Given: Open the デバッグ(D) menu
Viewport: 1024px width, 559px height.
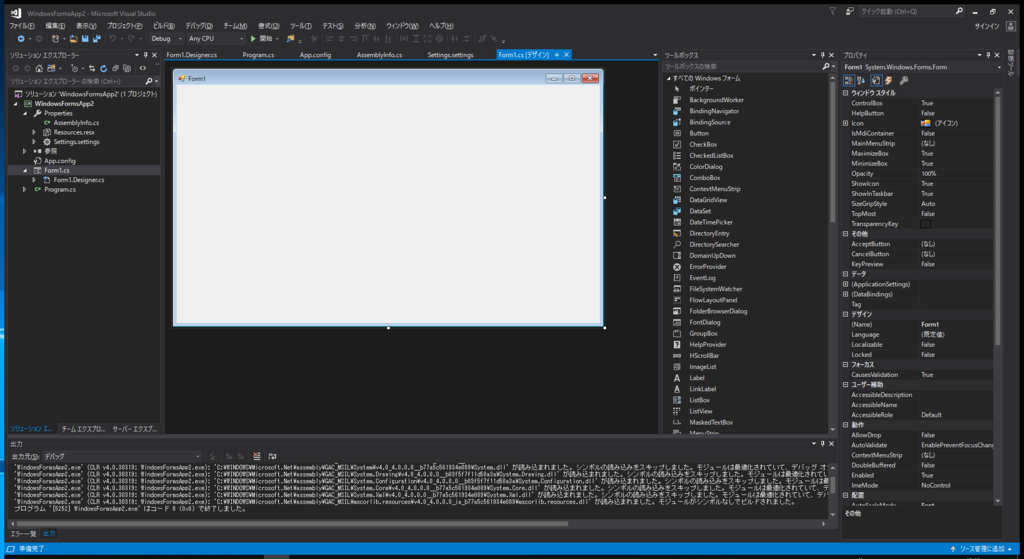Looking at the screenshot, I should [x=199, y=26].
